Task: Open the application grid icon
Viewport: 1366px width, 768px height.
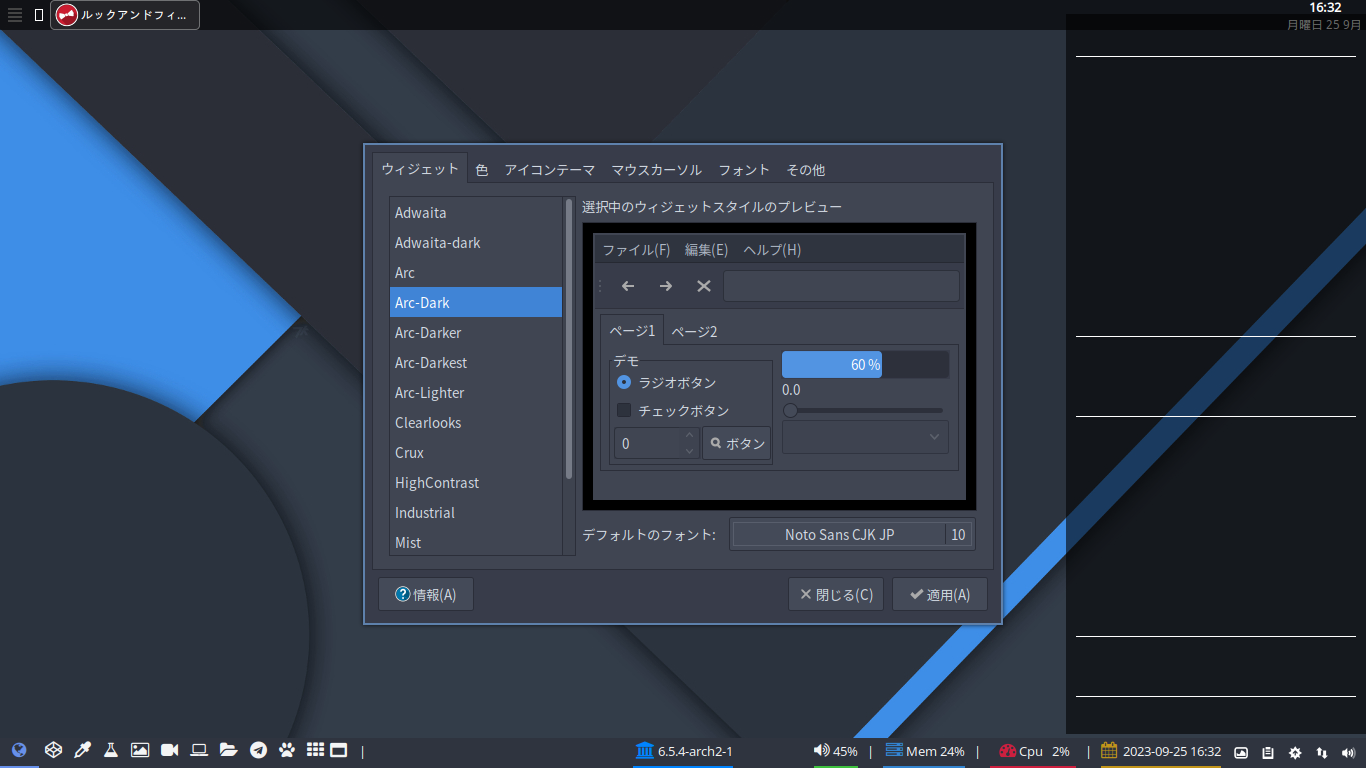Action: [315, 749]
